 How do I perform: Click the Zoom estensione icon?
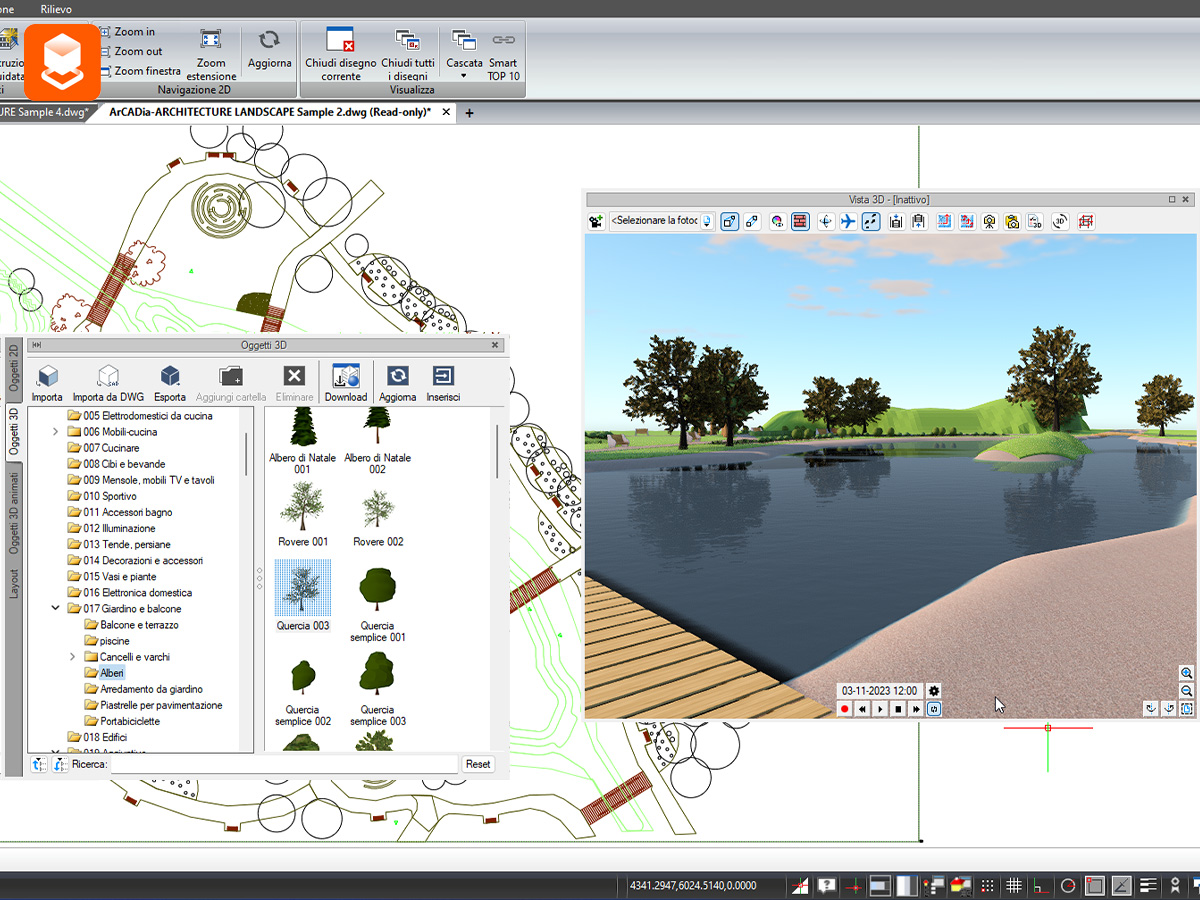tap(211, 39)
